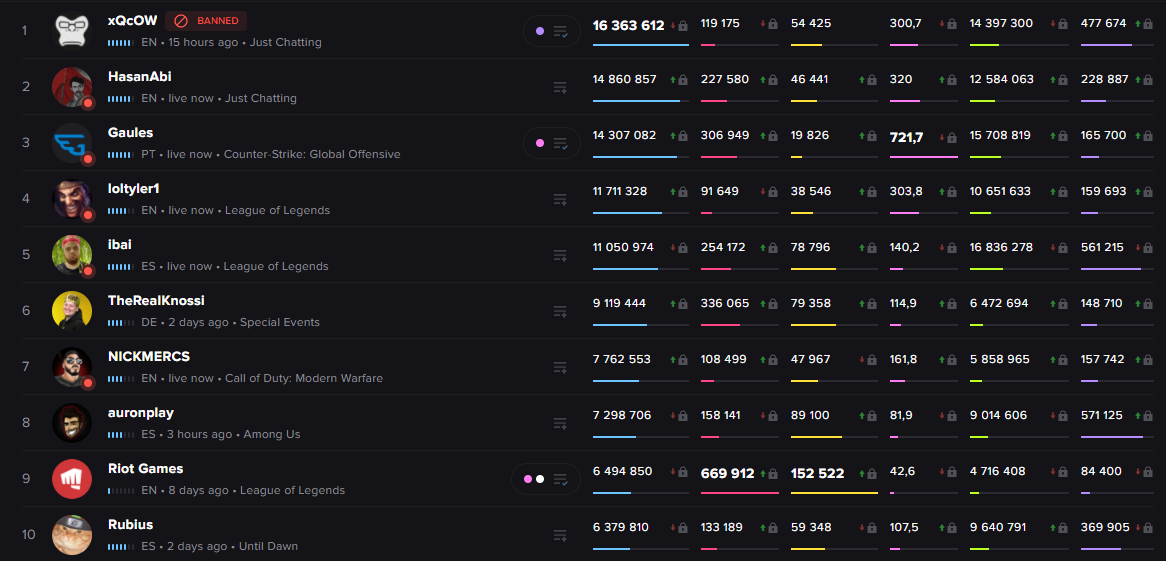Image resolution: width=1166 pixels, height=561 pixels.
Task: Click the compare list icon in xQcOW's row
Action: (561, 31)
